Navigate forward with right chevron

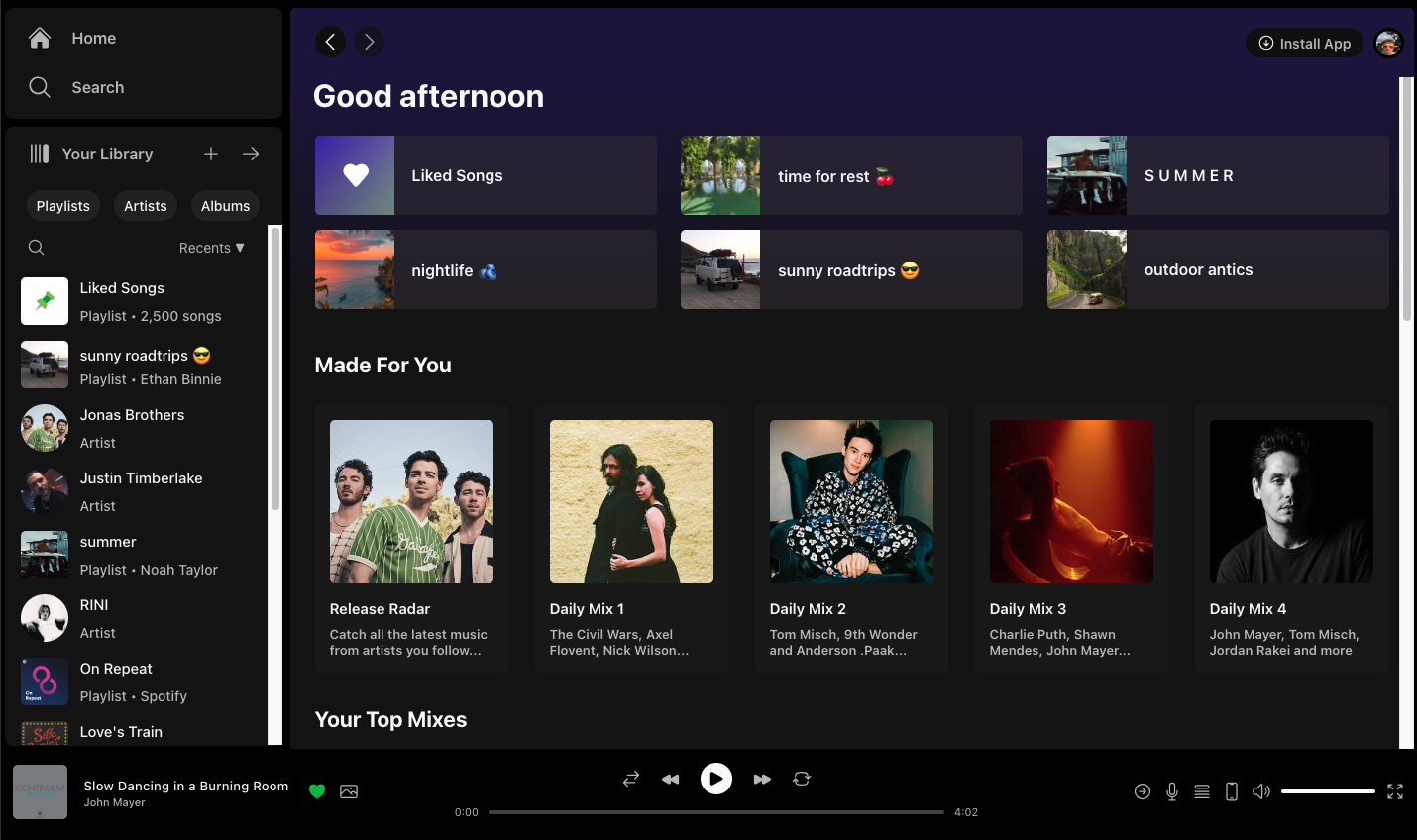(369, 42)
